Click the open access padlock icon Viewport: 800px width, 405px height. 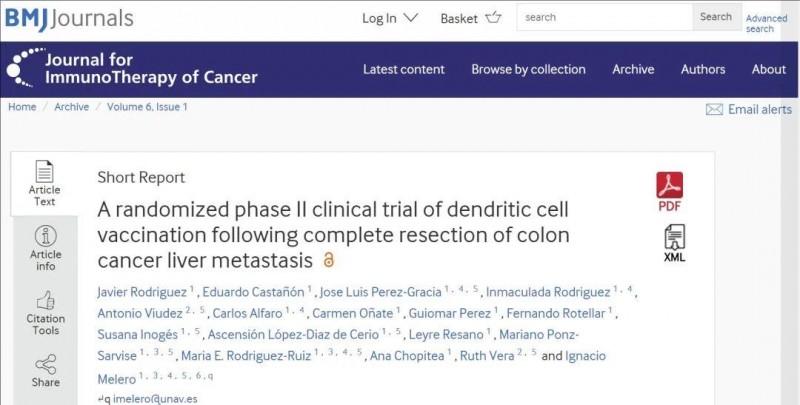click(x=329, y=260)
